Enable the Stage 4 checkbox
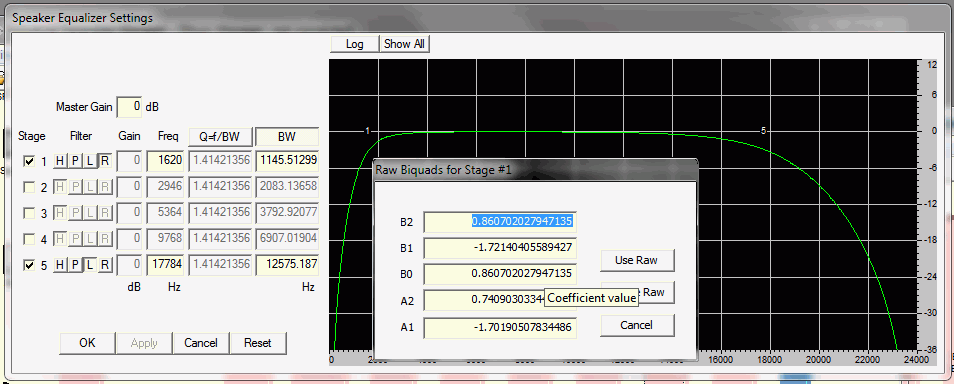954x384 pixels. click(29, 240)
